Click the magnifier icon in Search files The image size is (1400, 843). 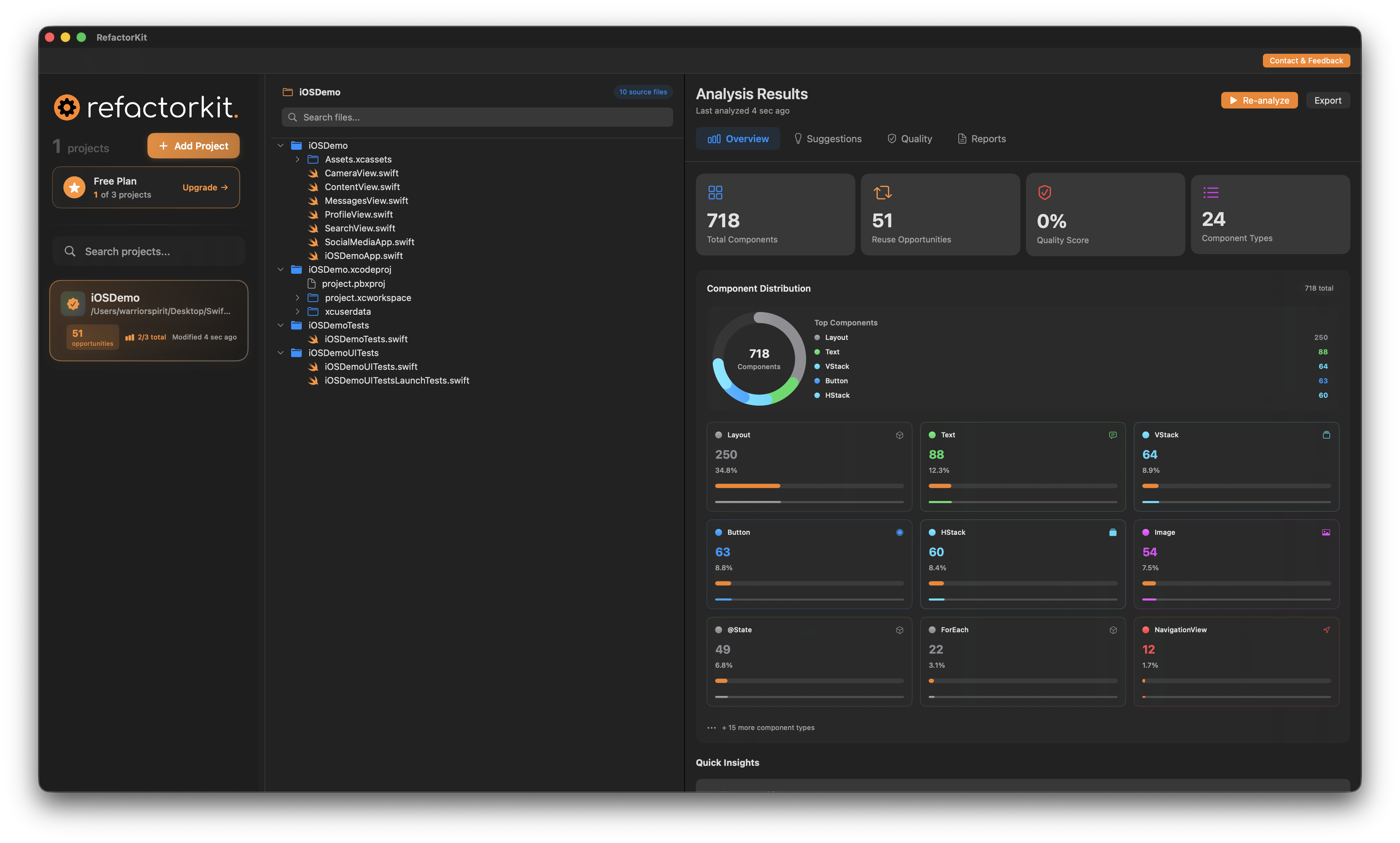click(292, 117)
